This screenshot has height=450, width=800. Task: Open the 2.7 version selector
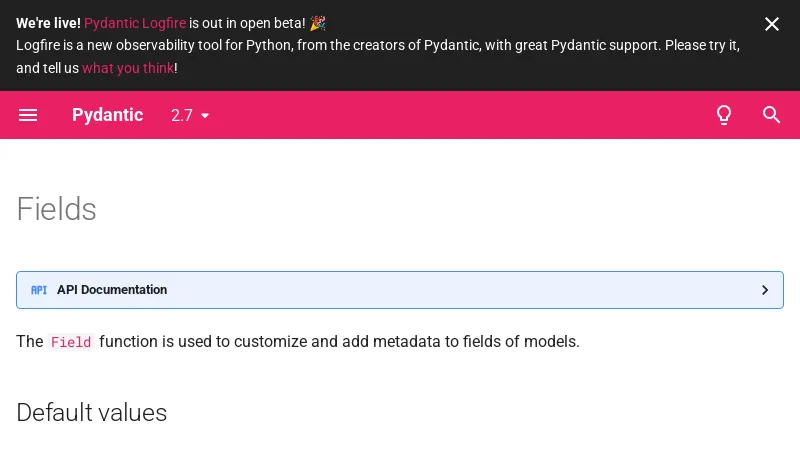(182, 115)
